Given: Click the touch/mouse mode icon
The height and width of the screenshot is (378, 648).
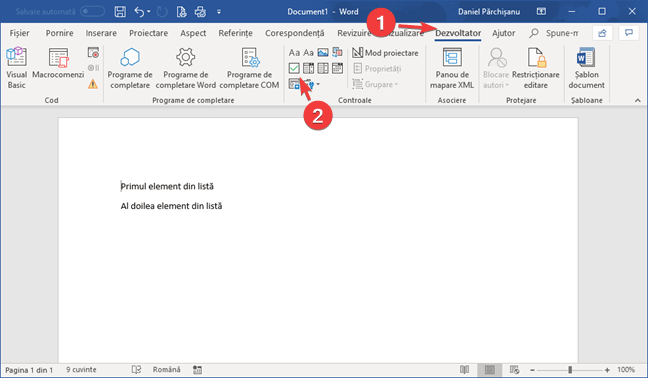Looking at the screenshot, I should 181,12.
